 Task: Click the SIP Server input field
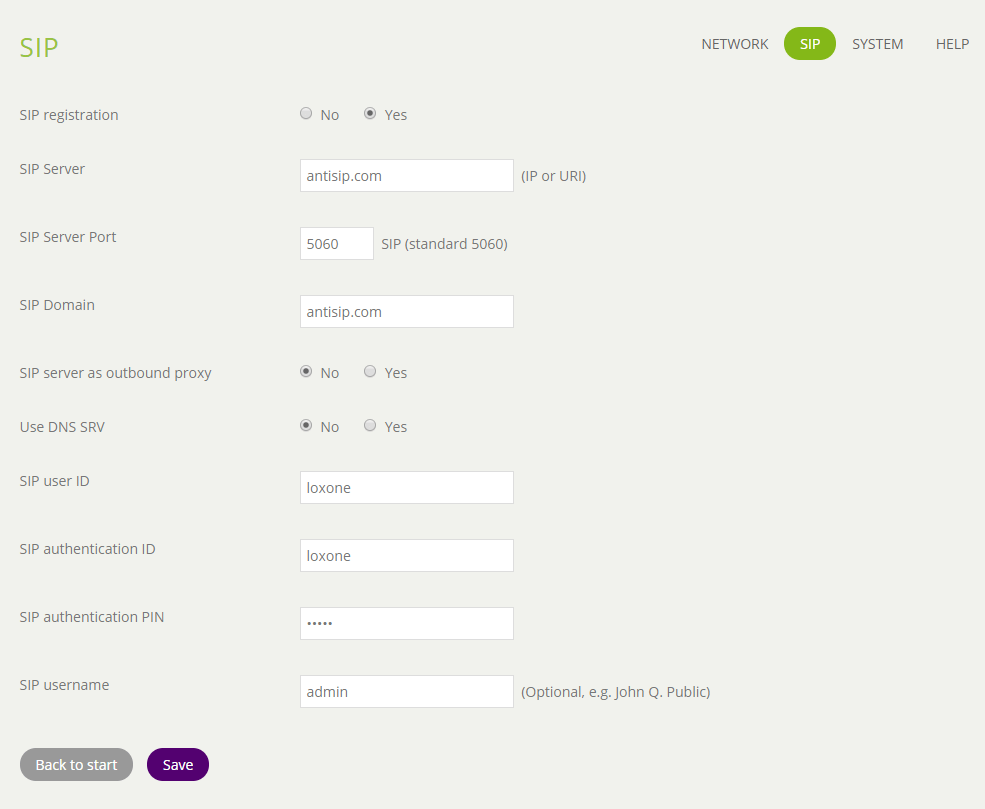406,176
